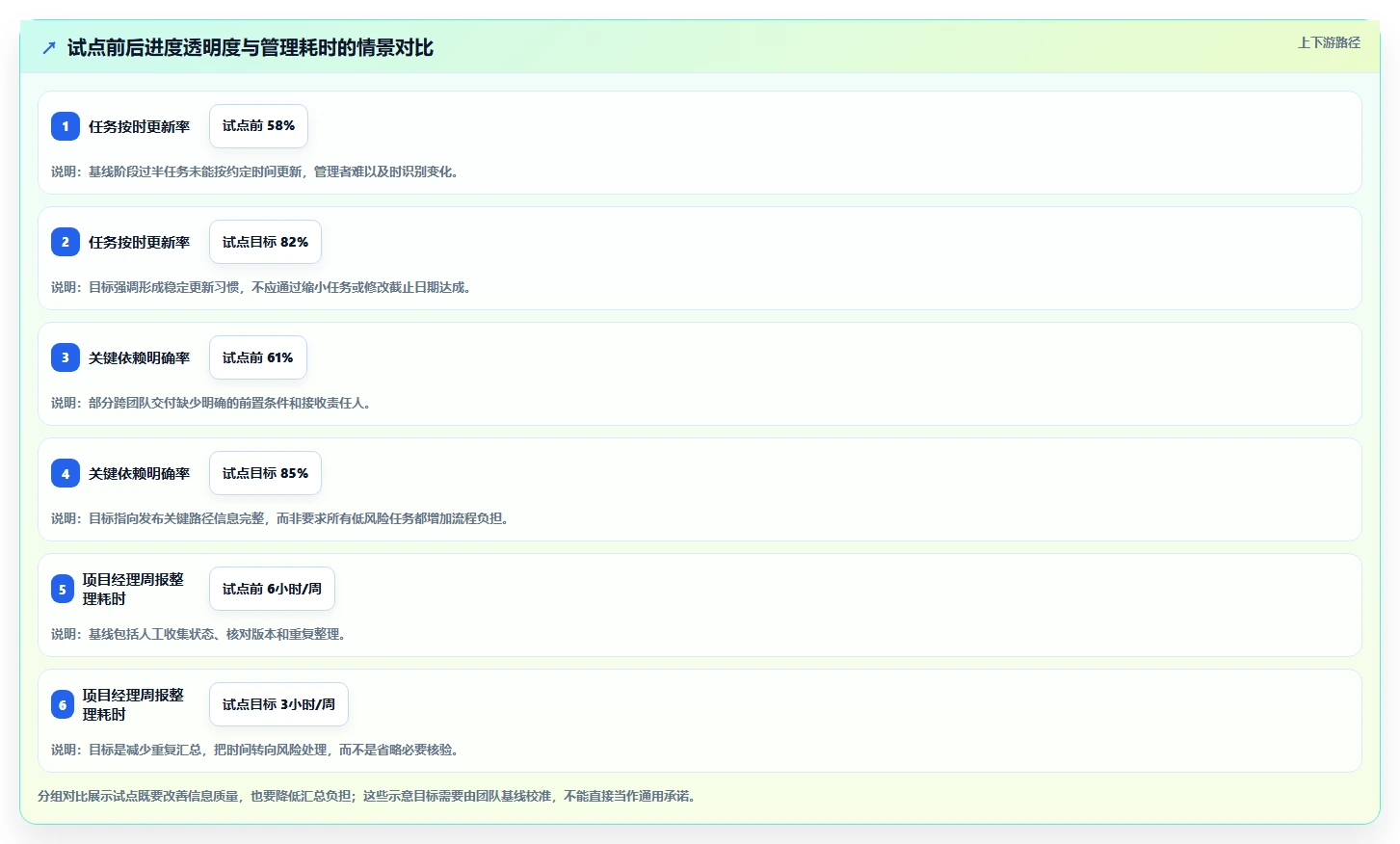Click note starting 目标指向发布关键路径信息完整
This screenshot has width=1400, height=844.
[282, 518]
